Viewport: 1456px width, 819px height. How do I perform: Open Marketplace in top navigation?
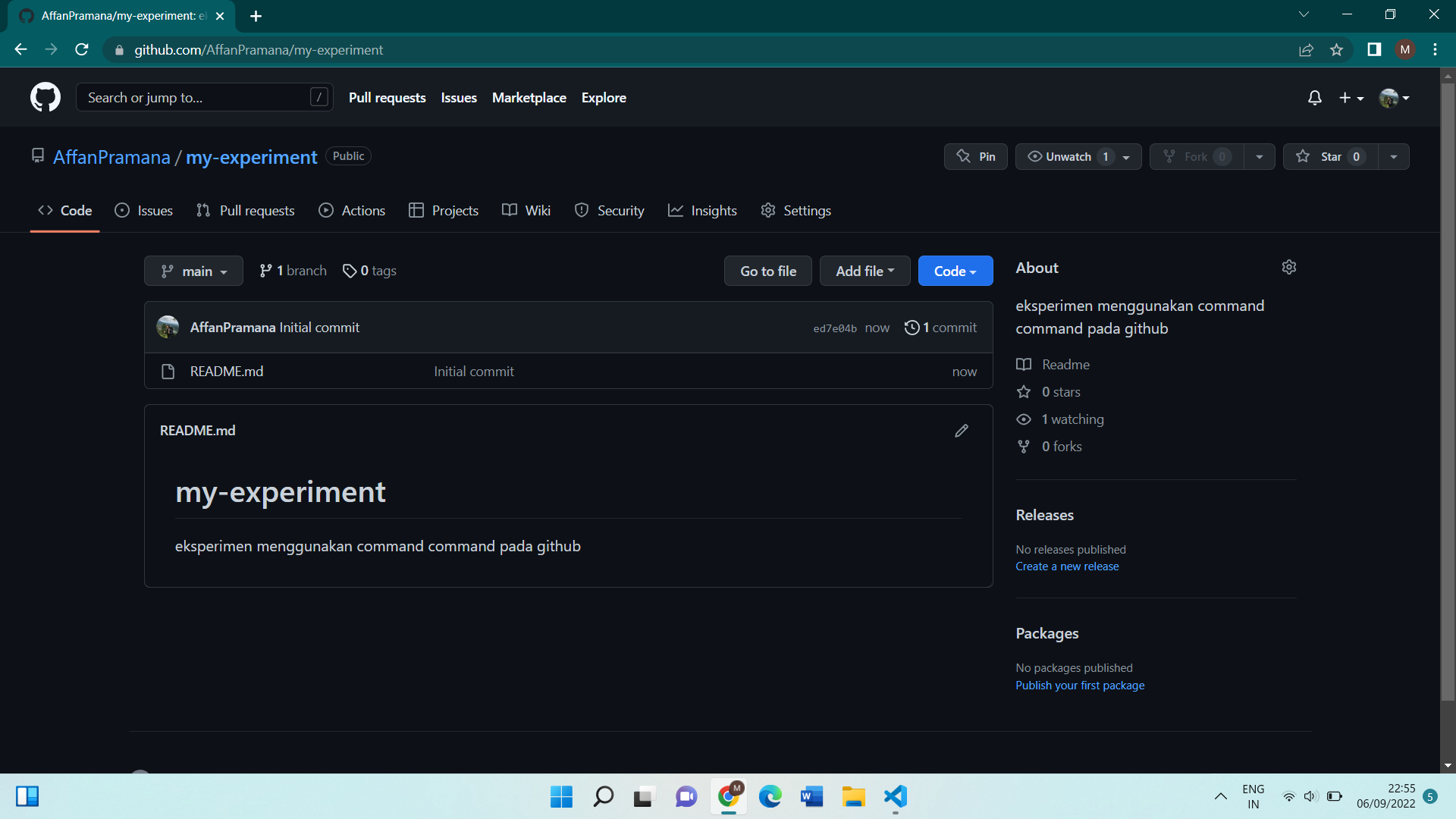pos(529,98)
